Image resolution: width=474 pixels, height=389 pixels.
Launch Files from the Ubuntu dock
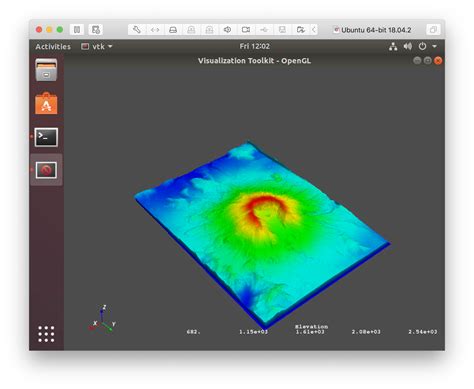point(46,70)
